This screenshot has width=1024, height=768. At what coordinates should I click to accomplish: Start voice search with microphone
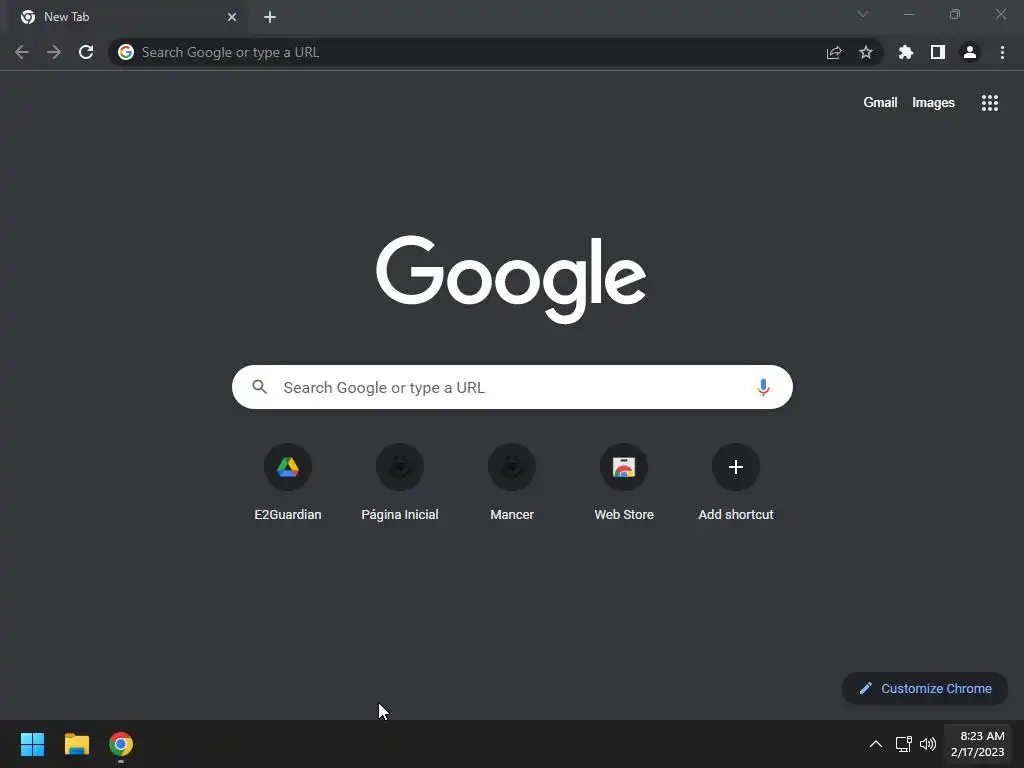(x=763, y=387)
